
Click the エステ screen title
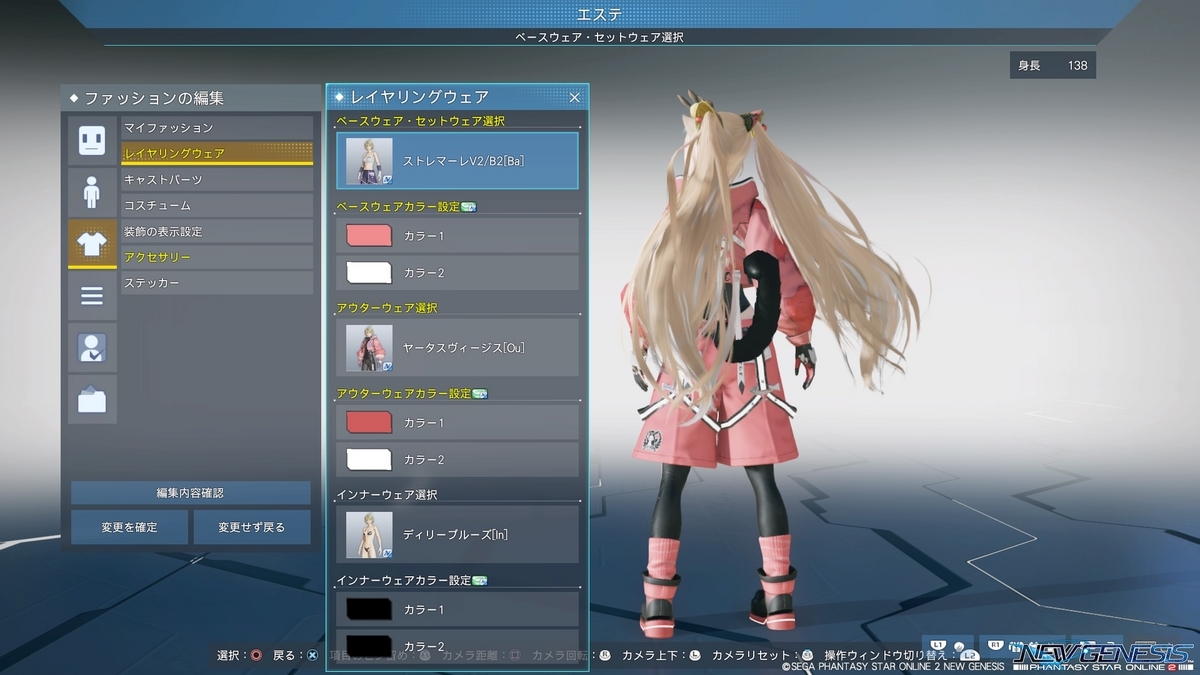[x=600, y=13]
